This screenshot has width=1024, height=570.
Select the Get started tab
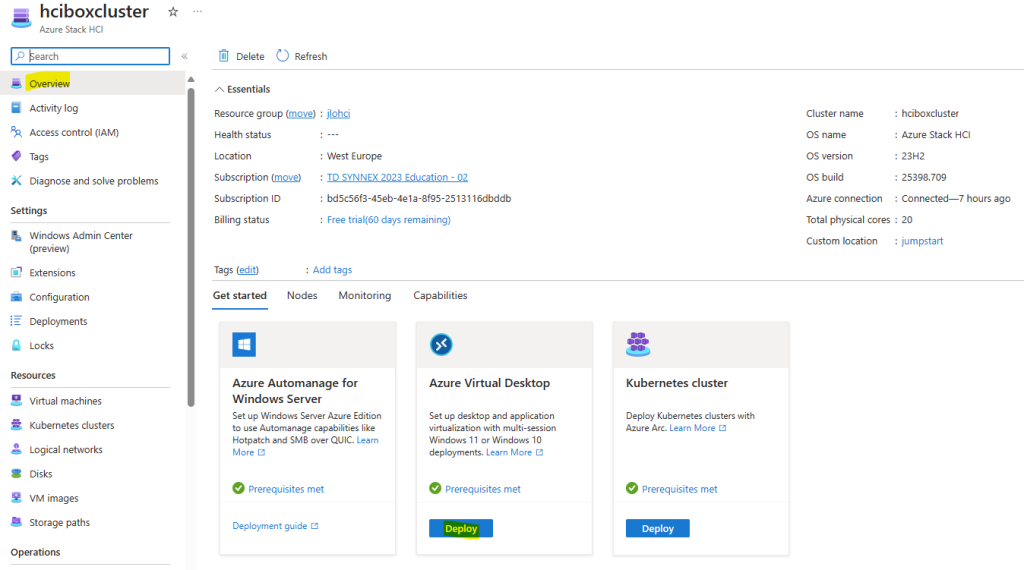240,296
